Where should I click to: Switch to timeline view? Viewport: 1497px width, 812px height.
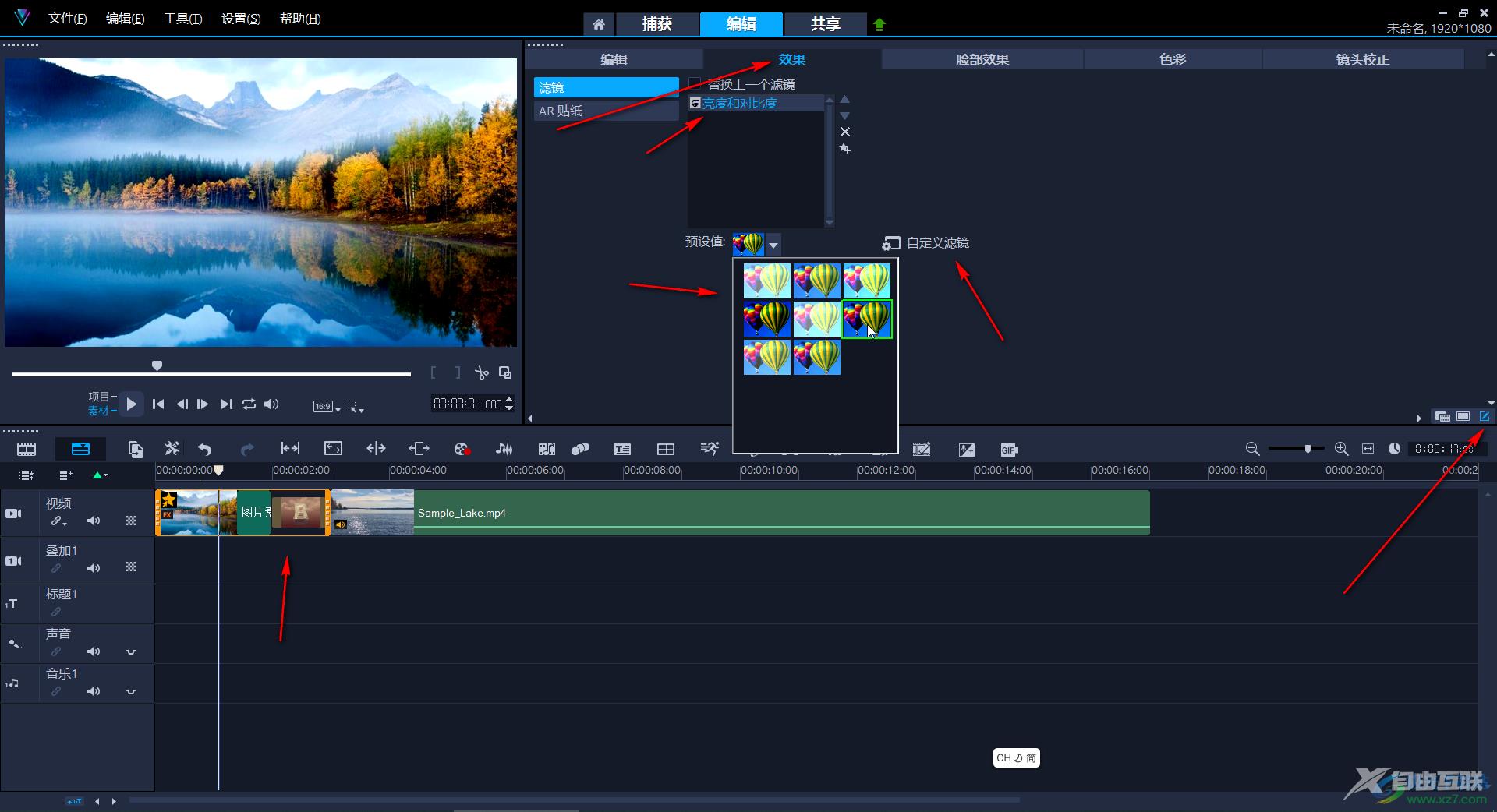point(80,449)
